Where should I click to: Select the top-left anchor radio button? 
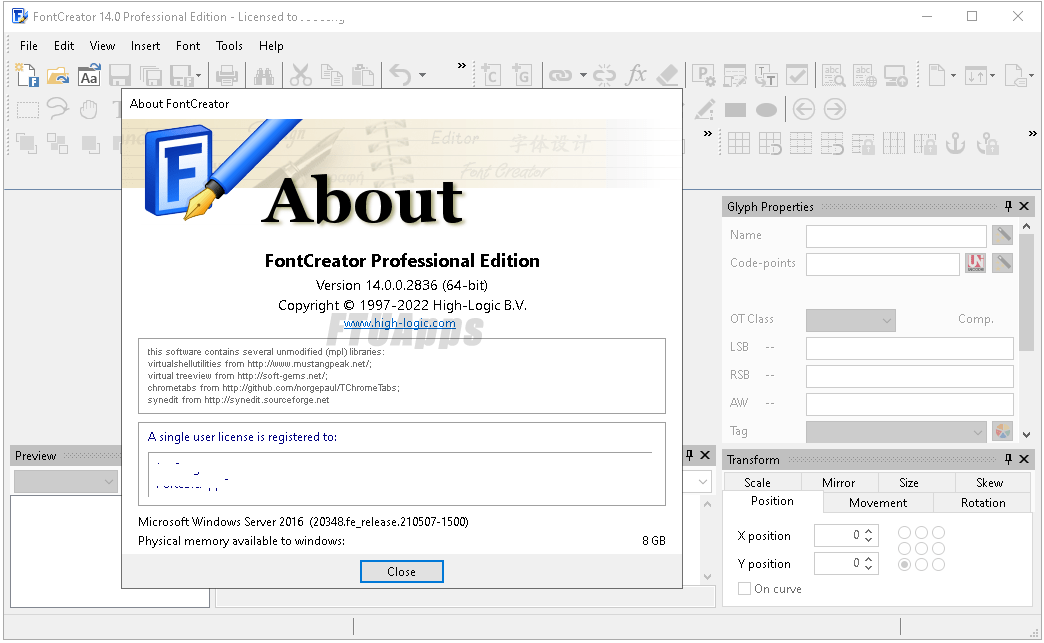coord(905,533)
